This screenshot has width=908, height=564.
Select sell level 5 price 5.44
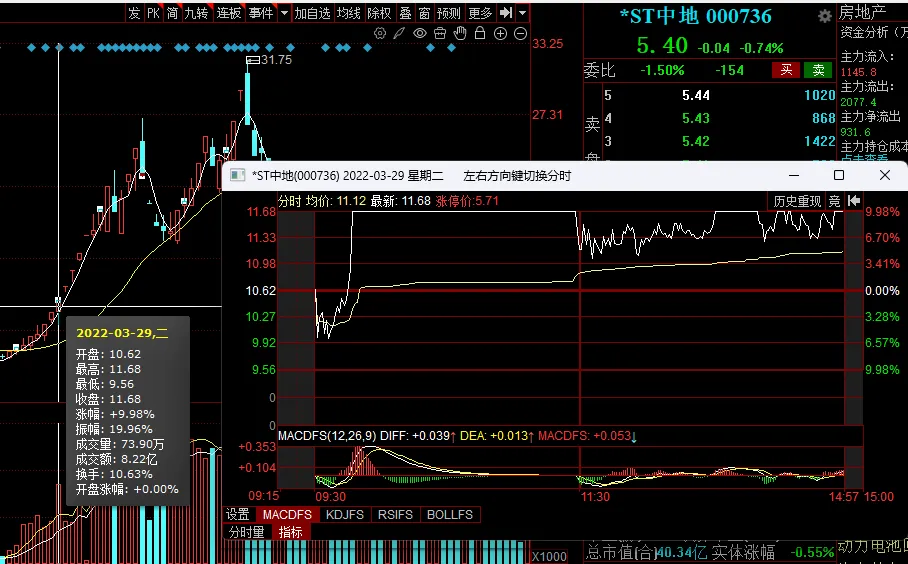(x=695, y=96)
